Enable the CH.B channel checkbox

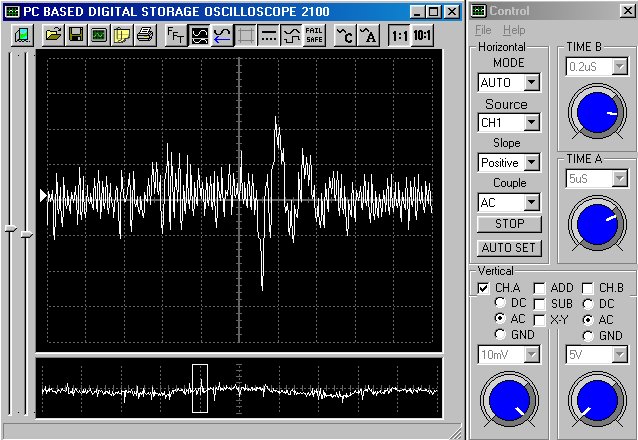tap(589, 288)
